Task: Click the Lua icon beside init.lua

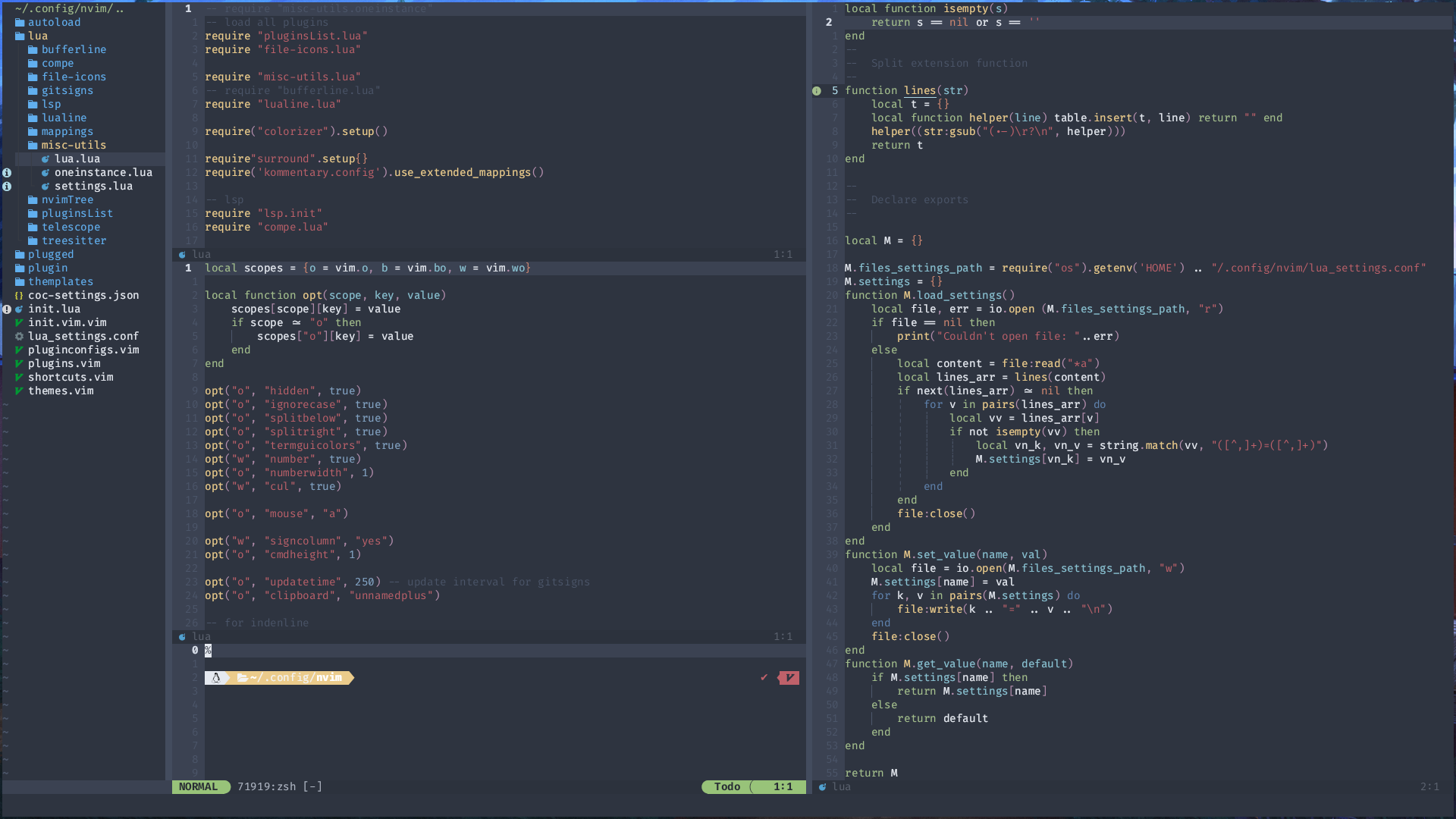Action: tap(20, 309)
